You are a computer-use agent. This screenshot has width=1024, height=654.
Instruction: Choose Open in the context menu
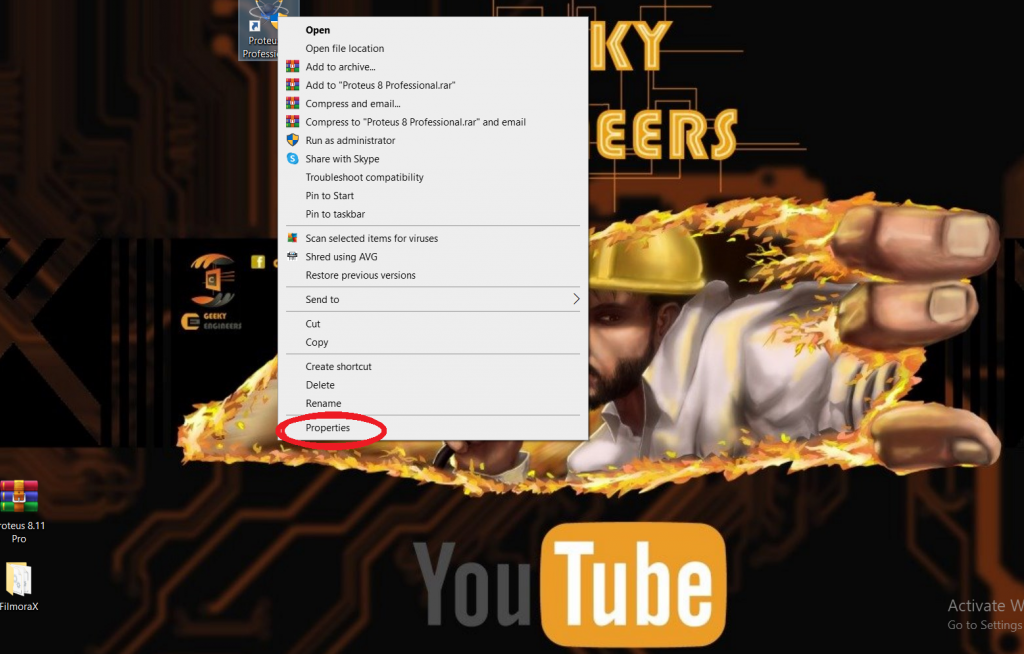[x=433, y=30]
